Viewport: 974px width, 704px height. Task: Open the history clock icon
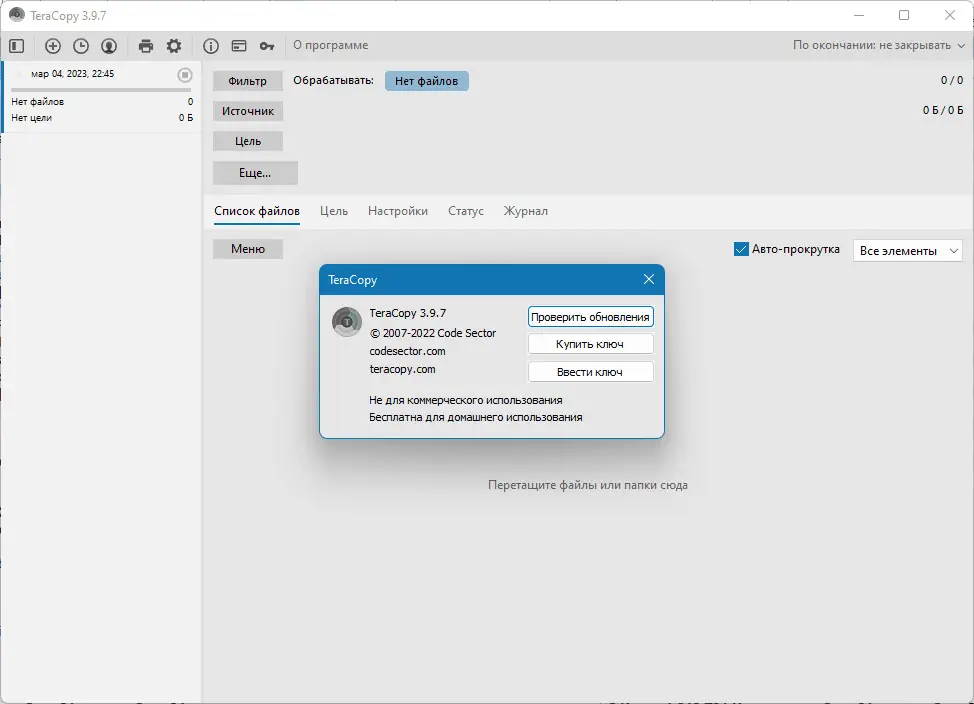pos(81,45)
